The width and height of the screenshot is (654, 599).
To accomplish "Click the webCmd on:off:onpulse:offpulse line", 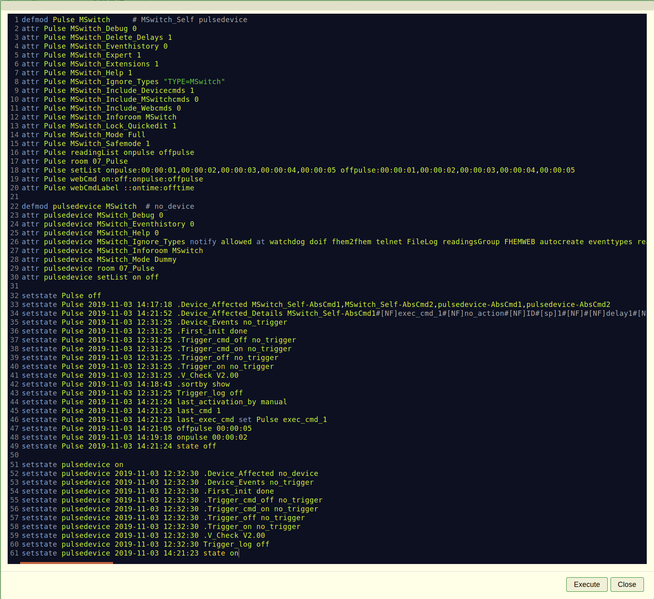I will 112,179.
